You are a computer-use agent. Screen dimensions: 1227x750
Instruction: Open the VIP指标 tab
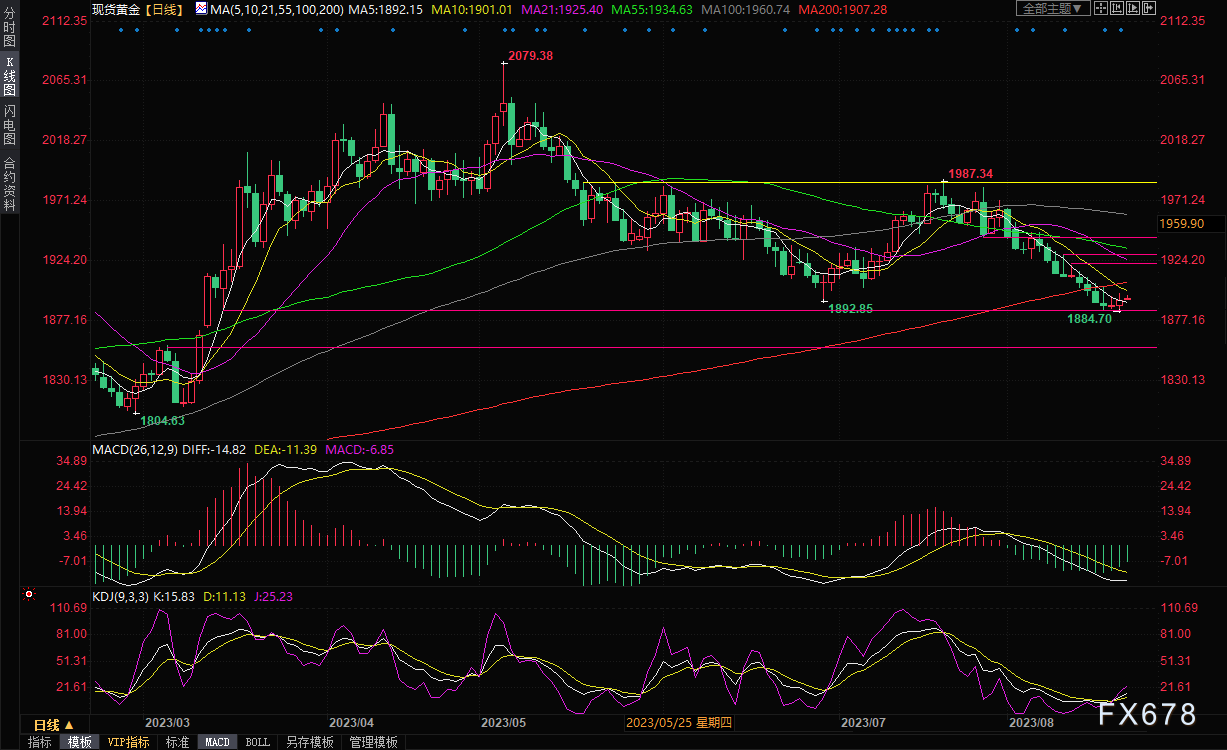(128, 742)
